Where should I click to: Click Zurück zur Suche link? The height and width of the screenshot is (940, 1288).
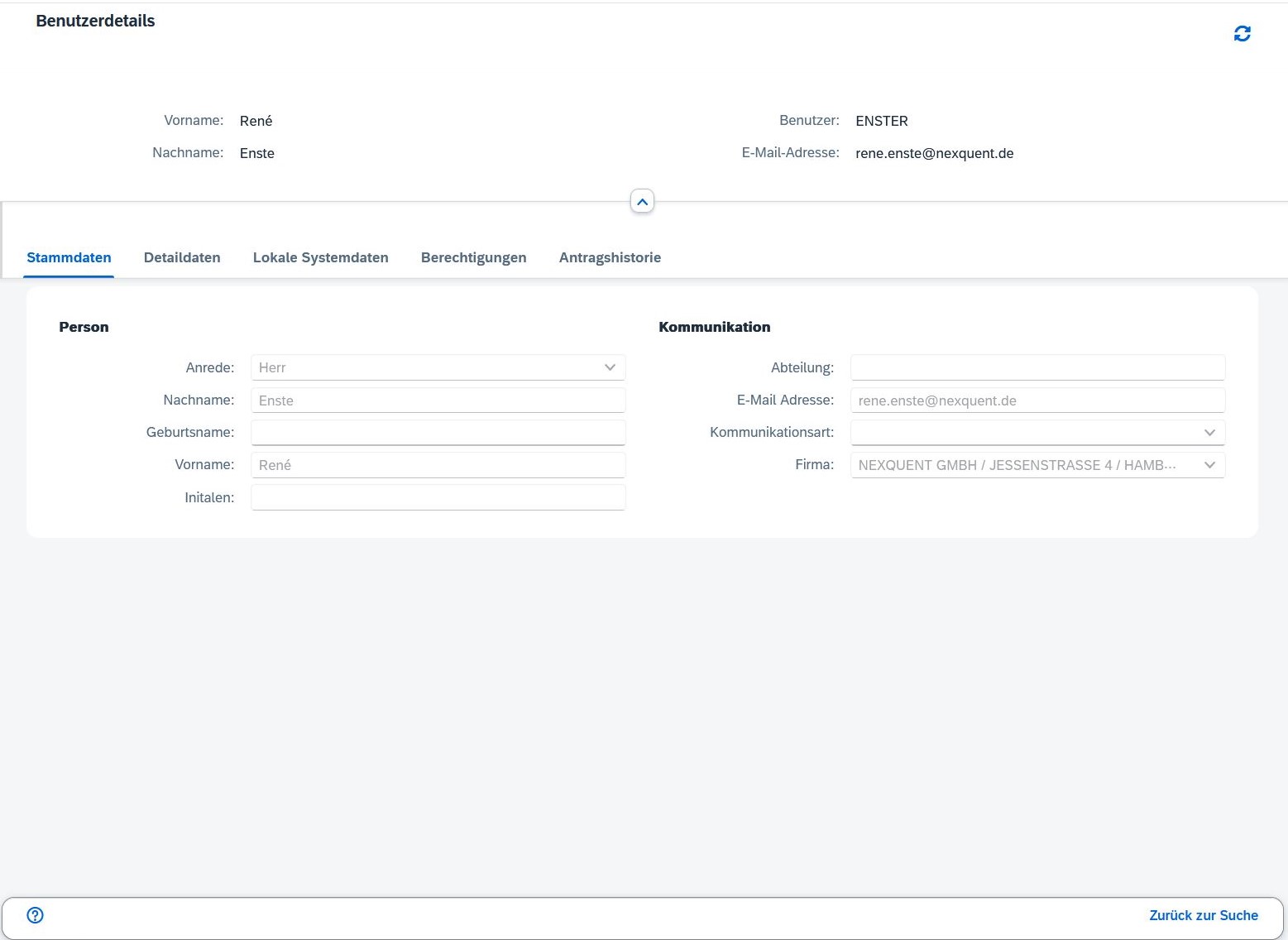(1203, 915)
